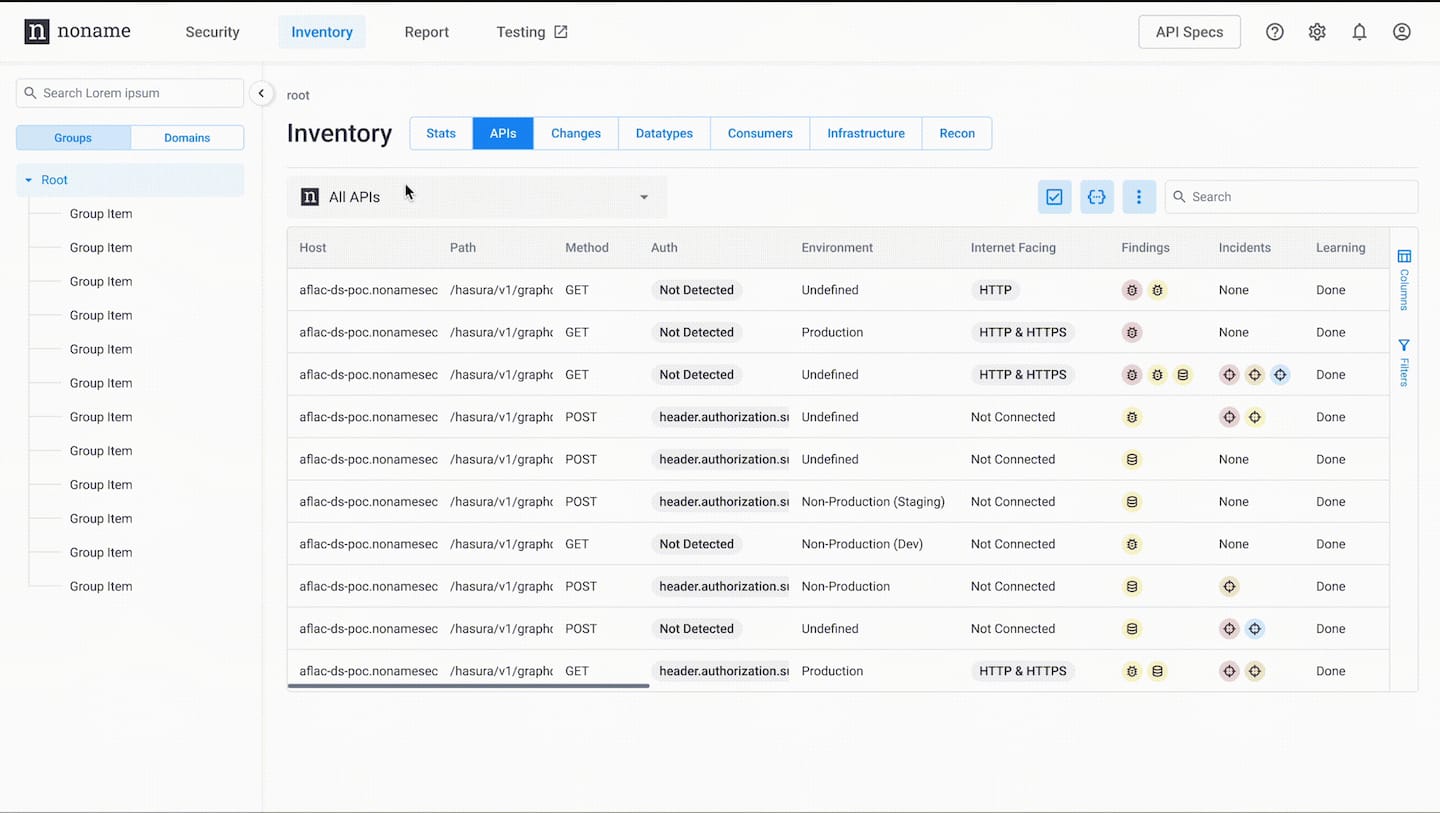Open the three-dot more options menu
Screen dimensions: 1440x813
coord(1138,197)
